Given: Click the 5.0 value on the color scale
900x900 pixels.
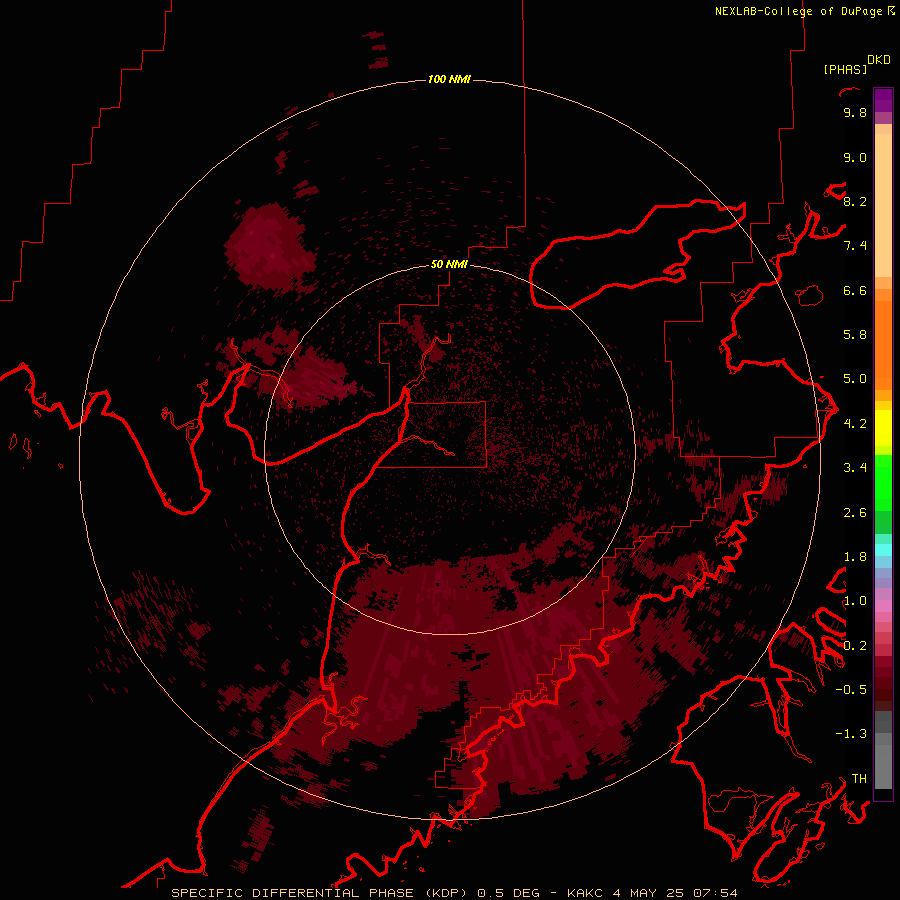Looking at the screenshot, I should click(x=855, y=379).
